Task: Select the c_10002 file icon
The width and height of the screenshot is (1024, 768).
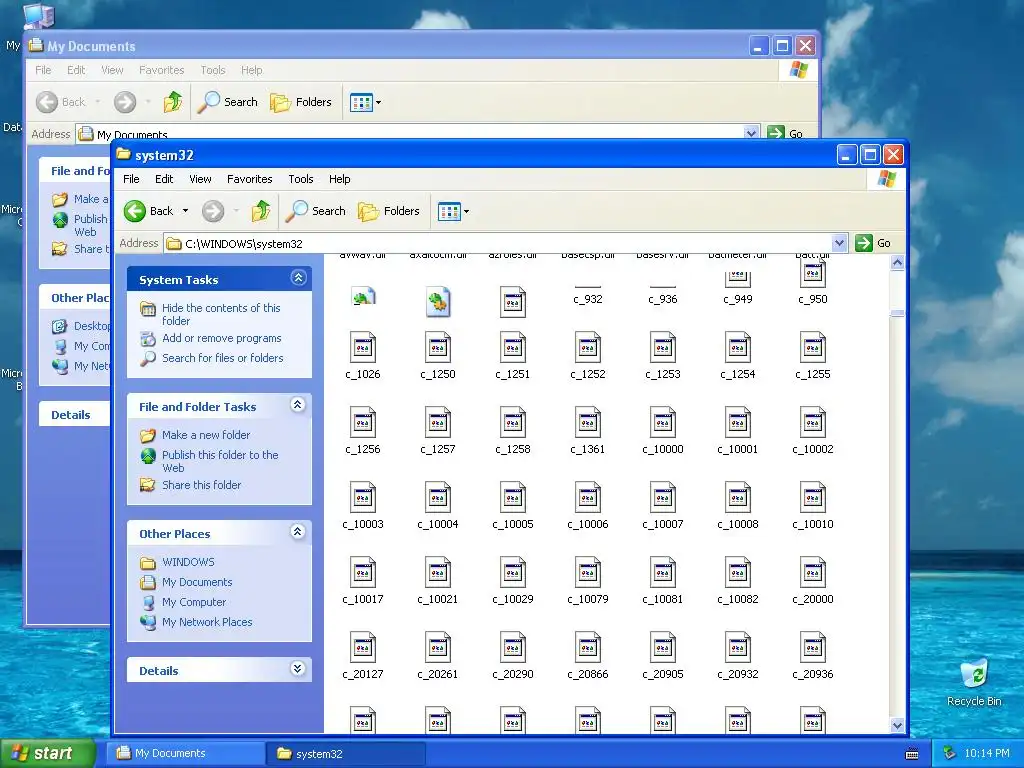Action: coord(813,423)
